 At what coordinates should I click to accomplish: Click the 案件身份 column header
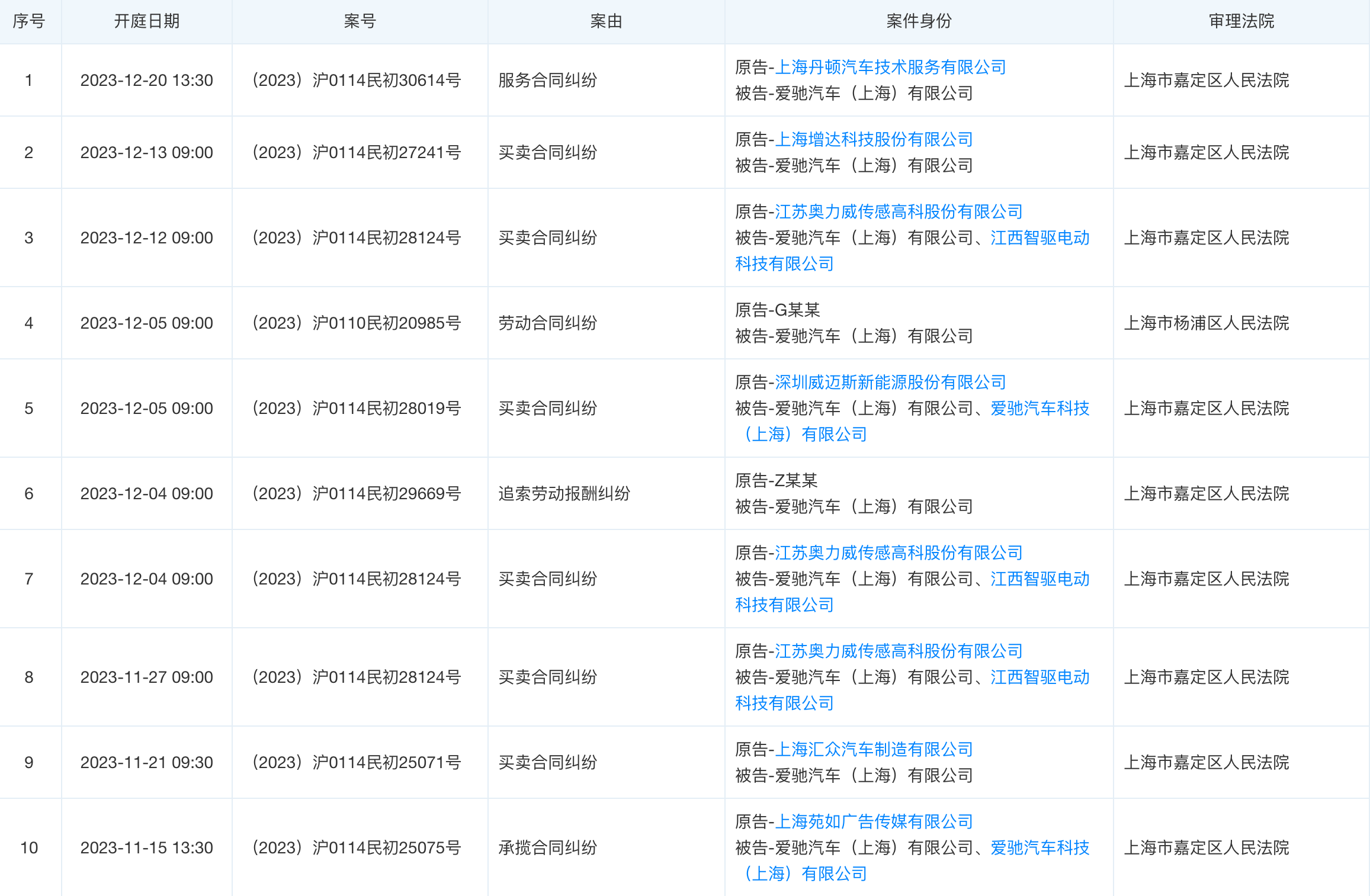[x=919, y=21]
